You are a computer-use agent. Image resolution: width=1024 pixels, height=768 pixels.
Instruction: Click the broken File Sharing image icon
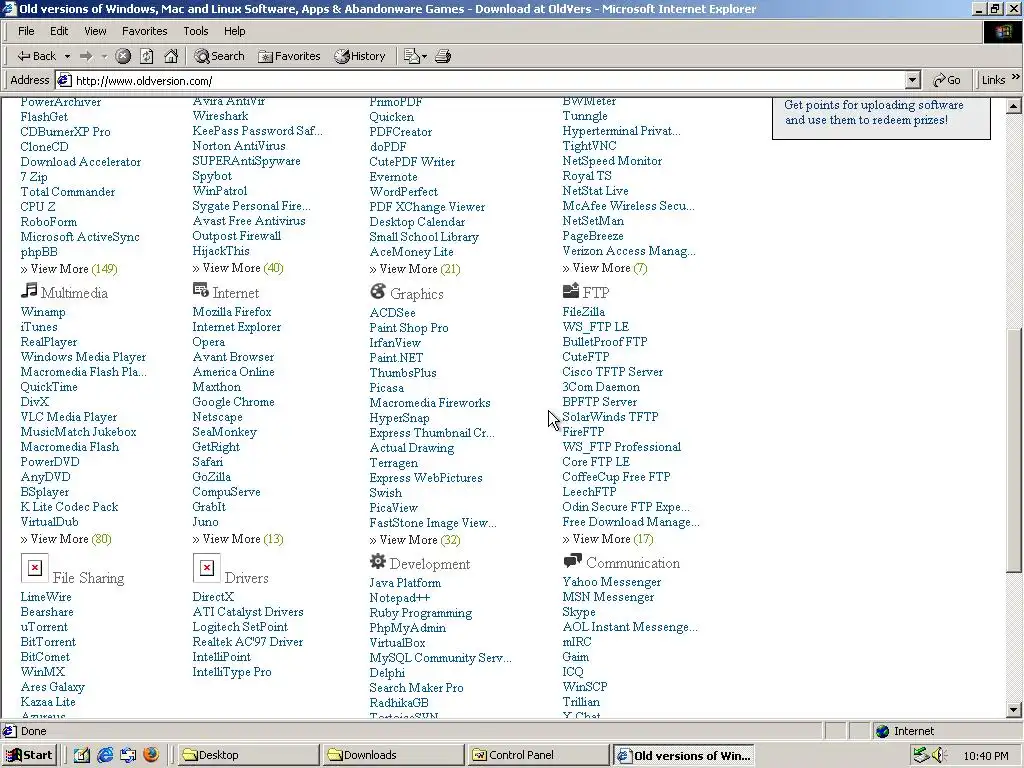35,568
